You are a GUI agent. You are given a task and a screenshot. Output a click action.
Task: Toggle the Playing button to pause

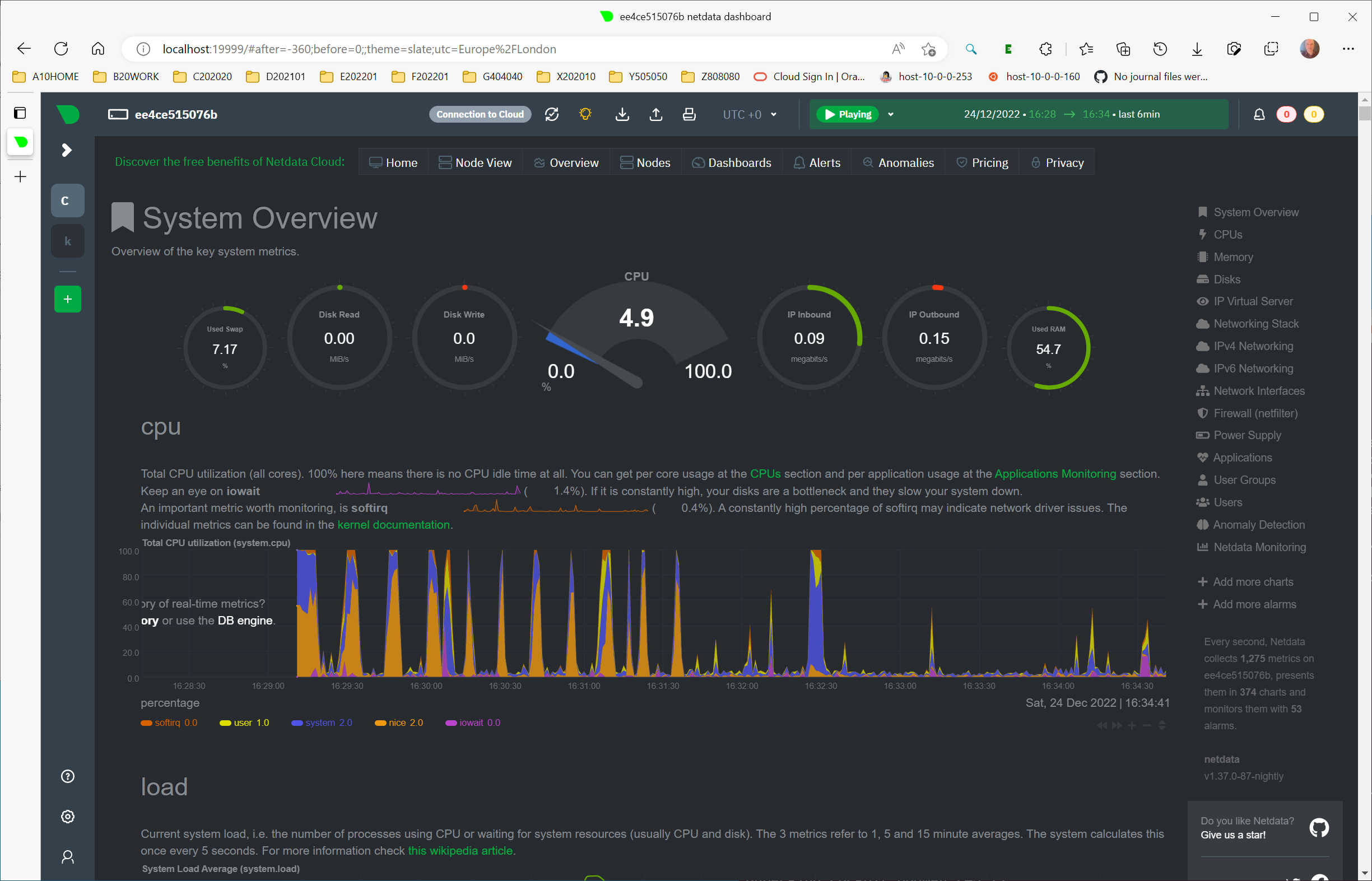click(x=847, y=114)
